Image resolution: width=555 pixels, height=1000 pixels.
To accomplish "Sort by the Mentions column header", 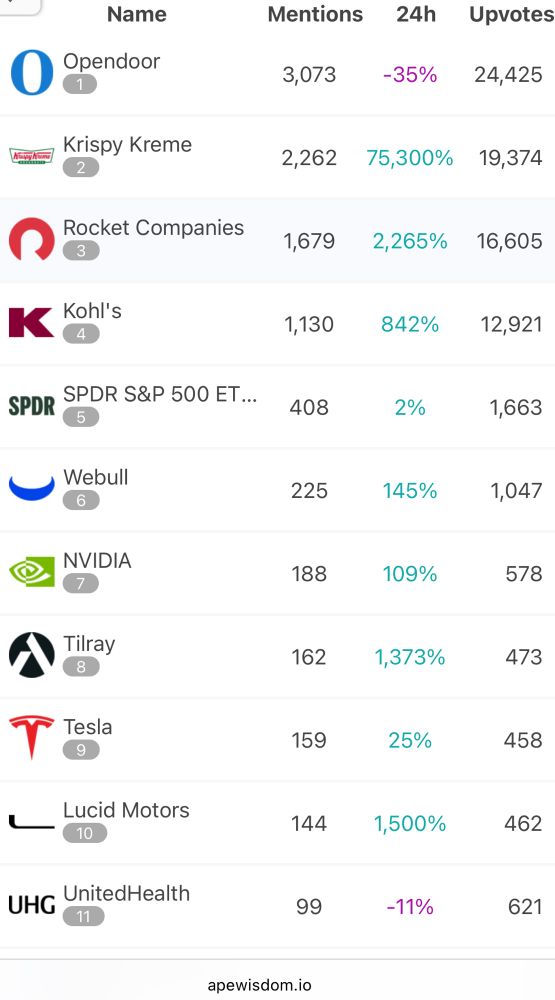I will point(315,14).
